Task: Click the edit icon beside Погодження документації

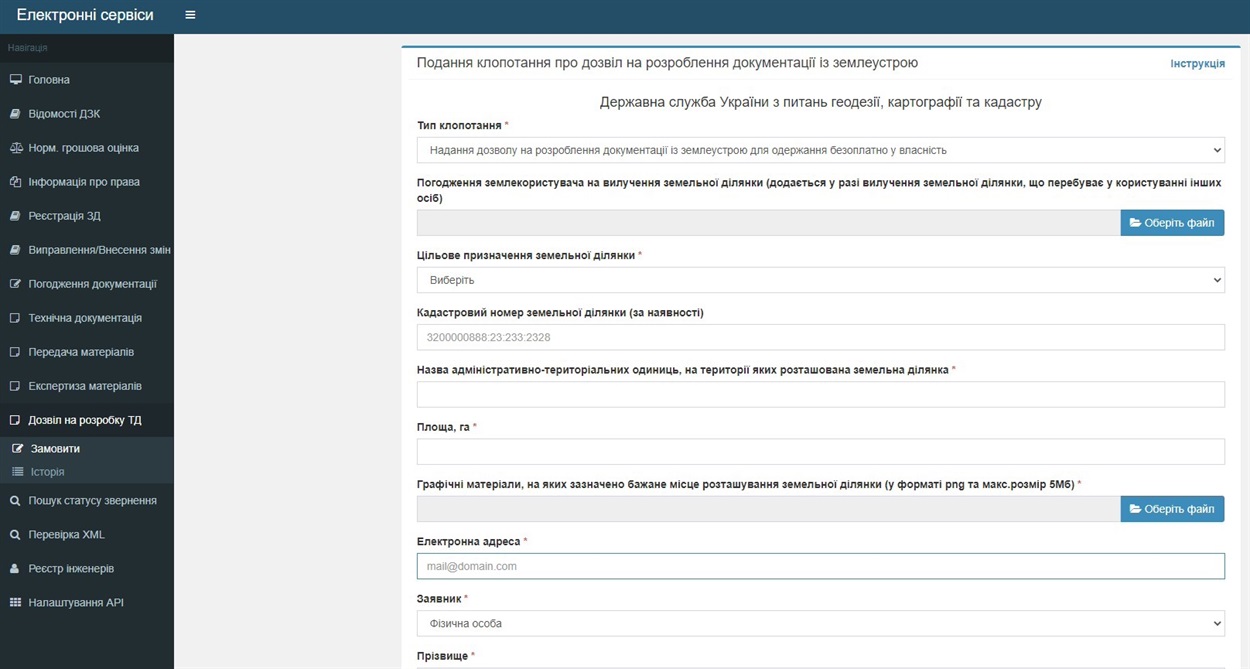Action: pos(15,284)
